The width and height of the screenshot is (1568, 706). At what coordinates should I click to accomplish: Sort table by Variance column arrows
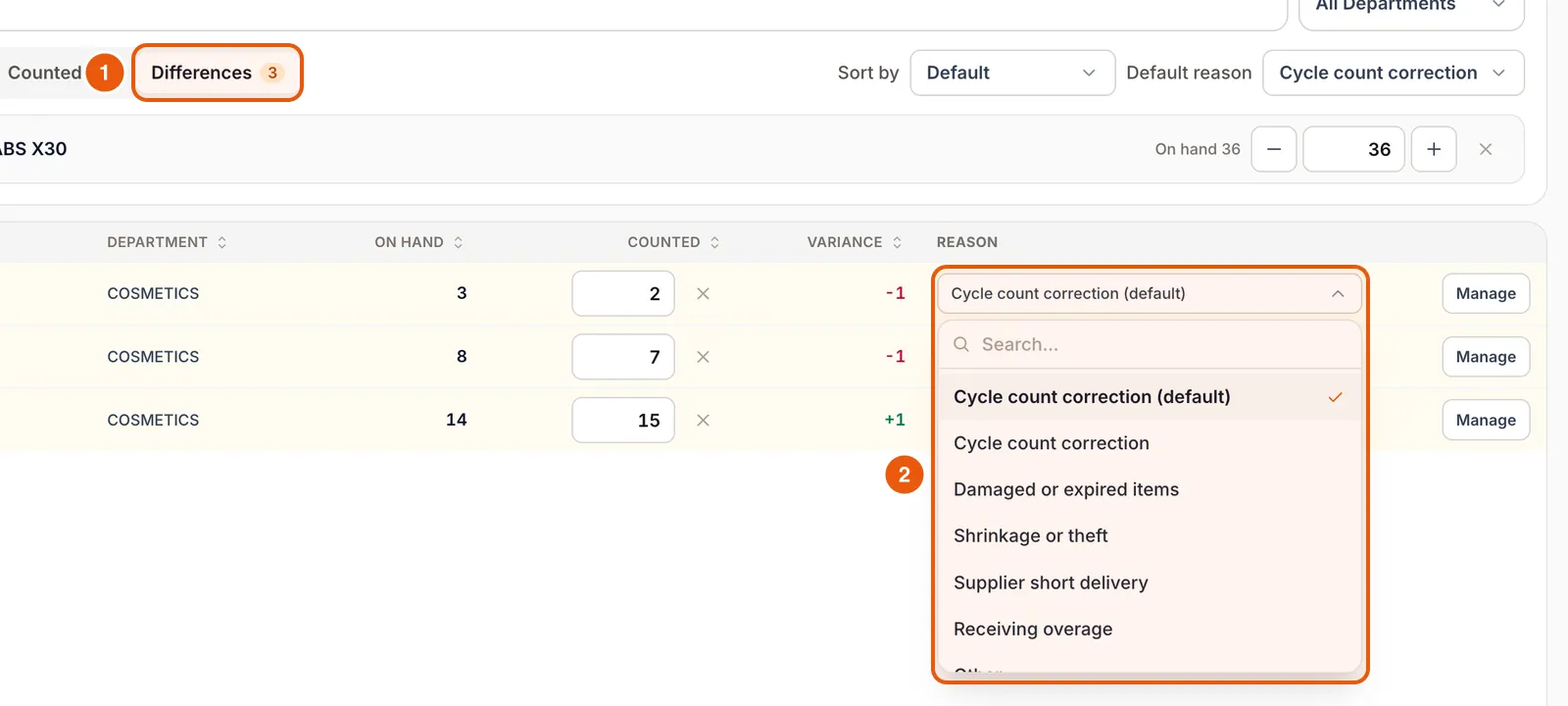coord(898,242)
